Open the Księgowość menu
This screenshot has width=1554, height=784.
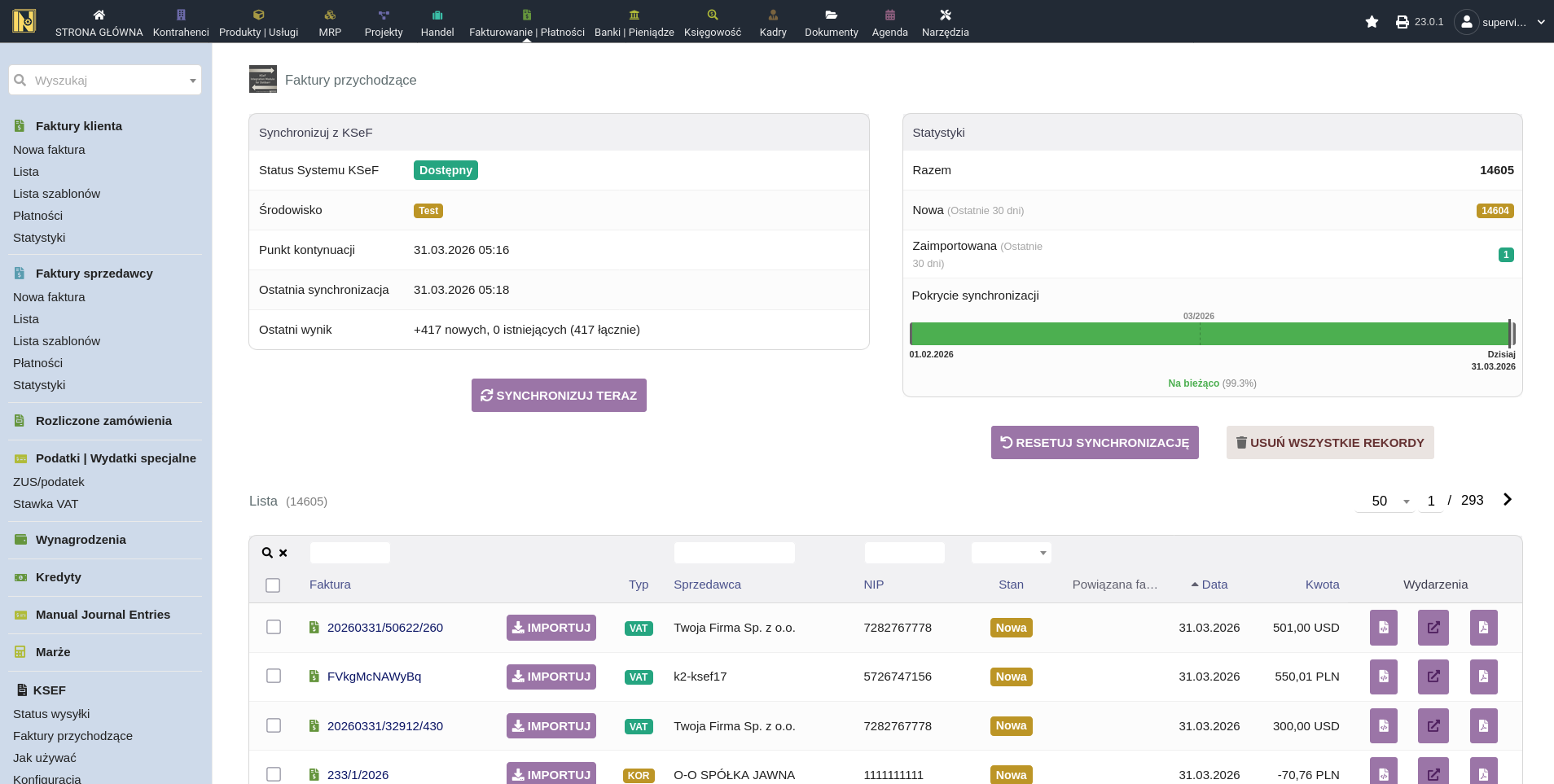click(x=712, y=22)
